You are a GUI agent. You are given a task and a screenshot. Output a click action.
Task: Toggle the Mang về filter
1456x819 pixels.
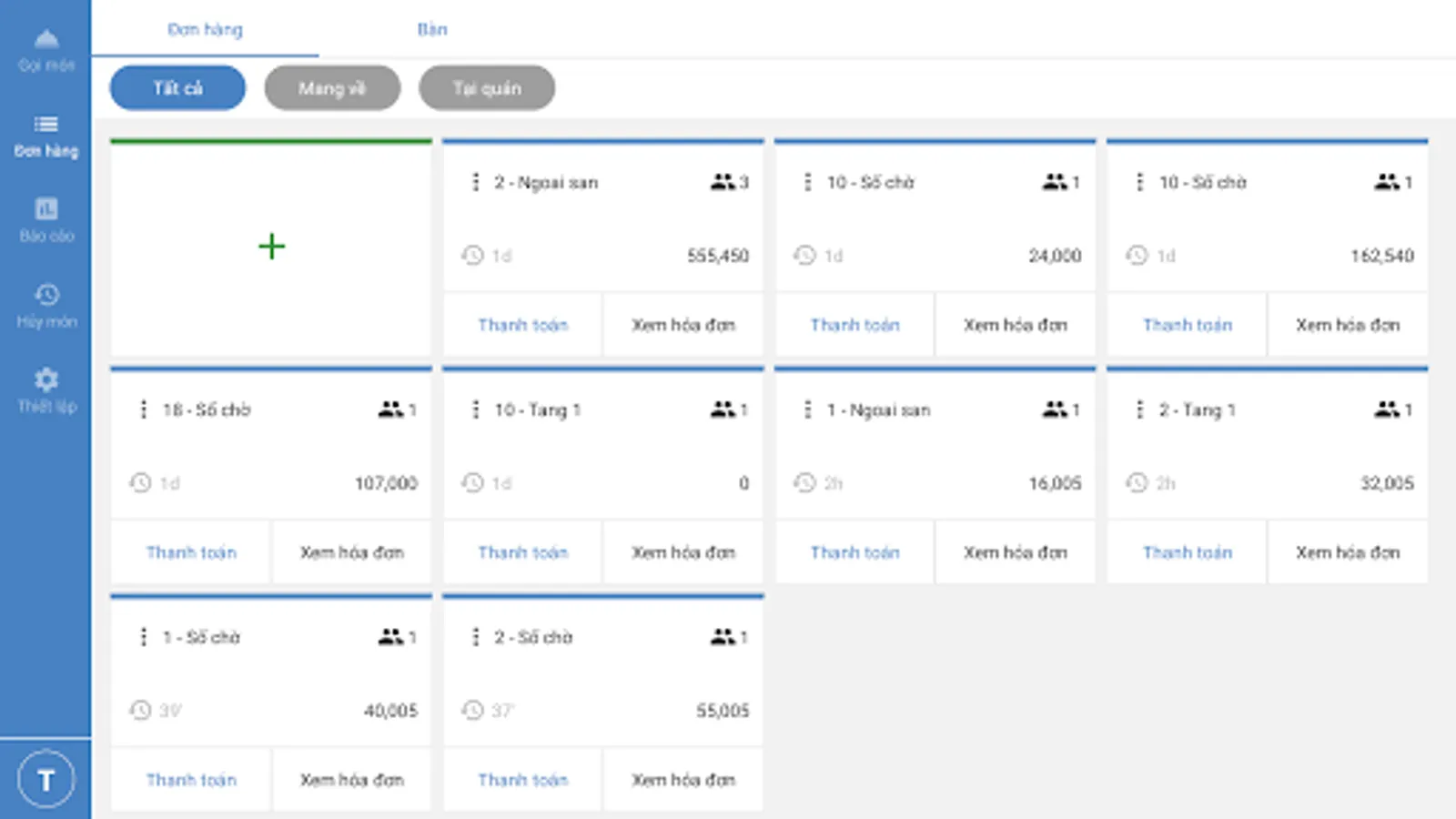tap(332, 88)
